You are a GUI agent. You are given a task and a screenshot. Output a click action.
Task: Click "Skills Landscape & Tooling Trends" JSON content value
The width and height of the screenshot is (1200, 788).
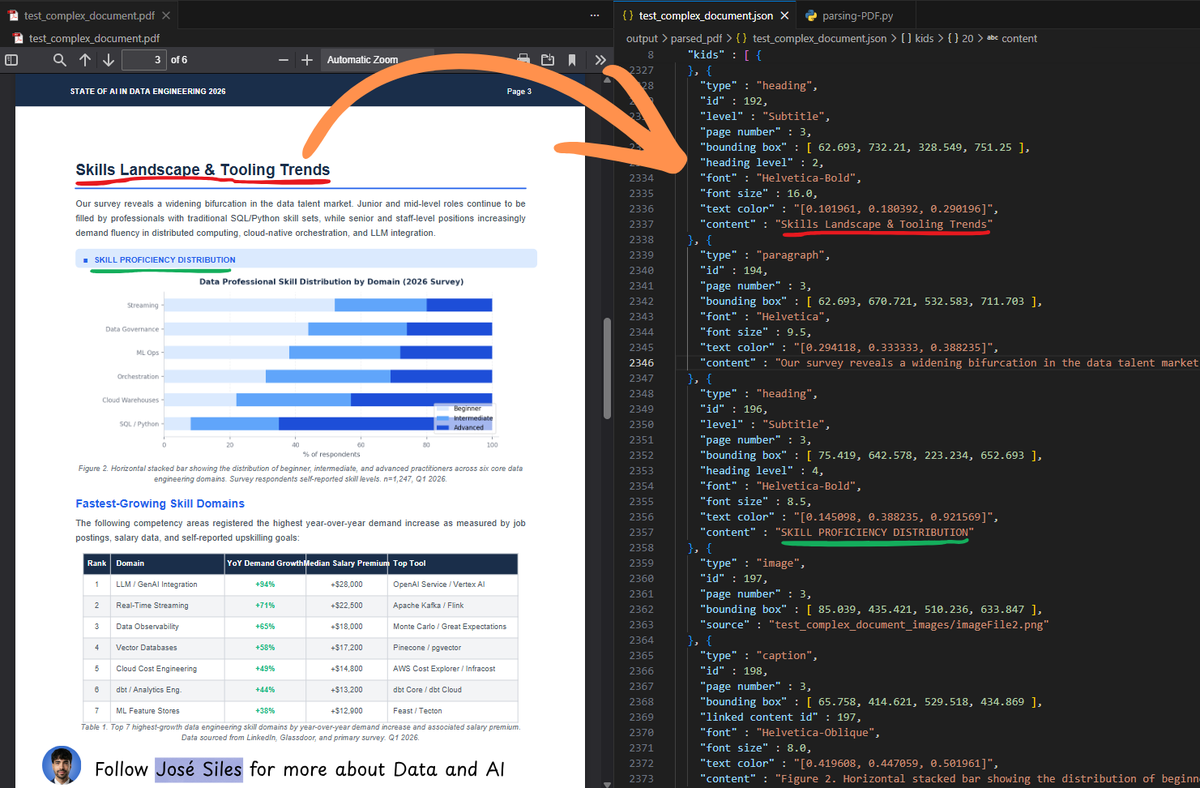coord(883,224)
